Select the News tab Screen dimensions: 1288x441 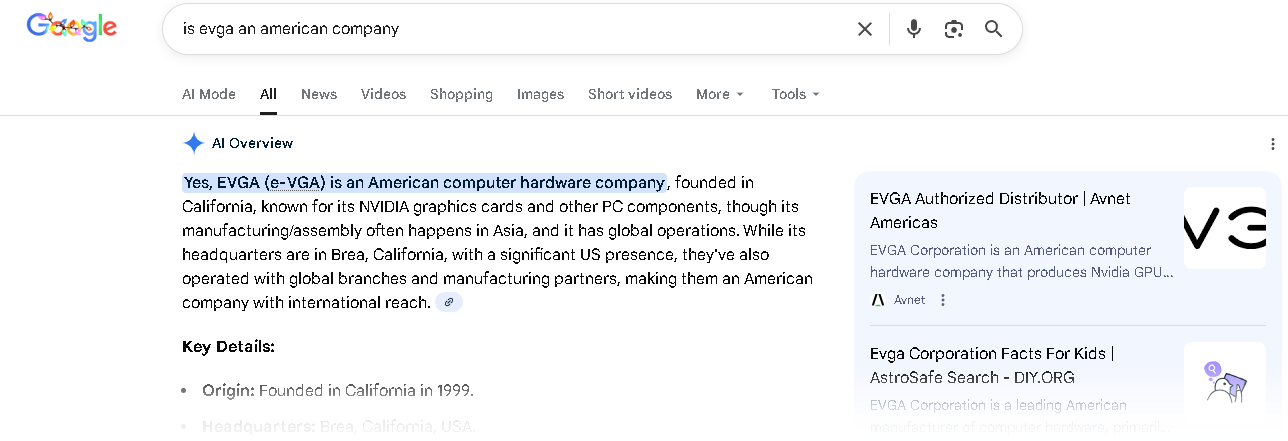coord(319,94)
